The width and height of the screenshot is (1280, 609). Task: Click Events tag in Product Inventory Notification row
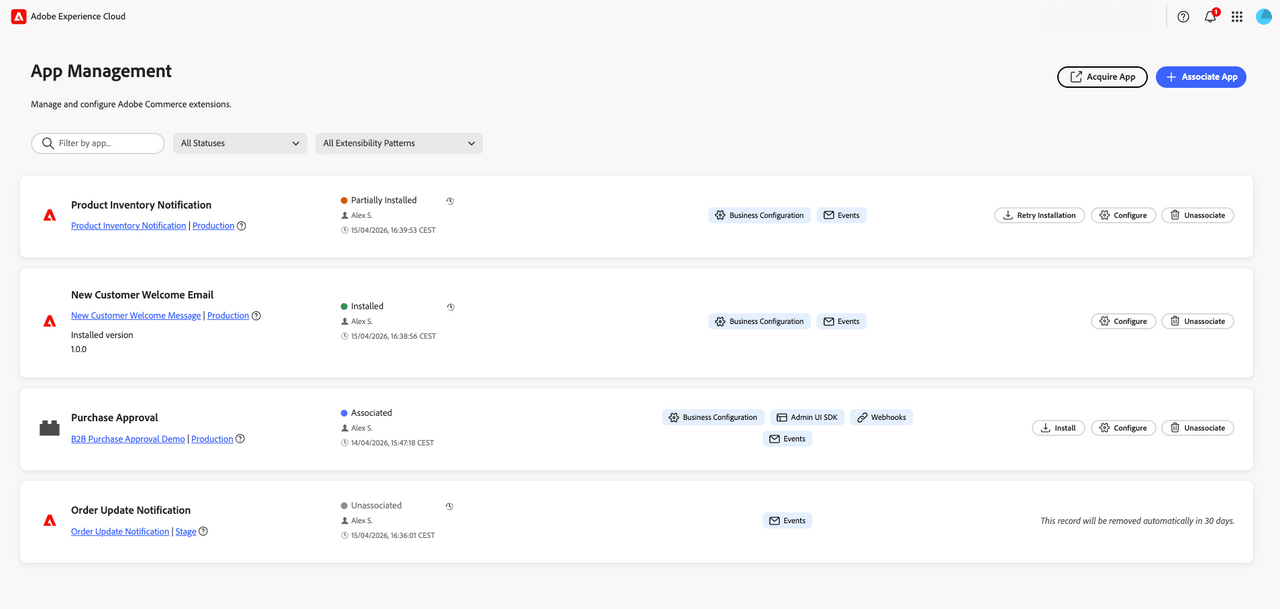tap(841, 215)
